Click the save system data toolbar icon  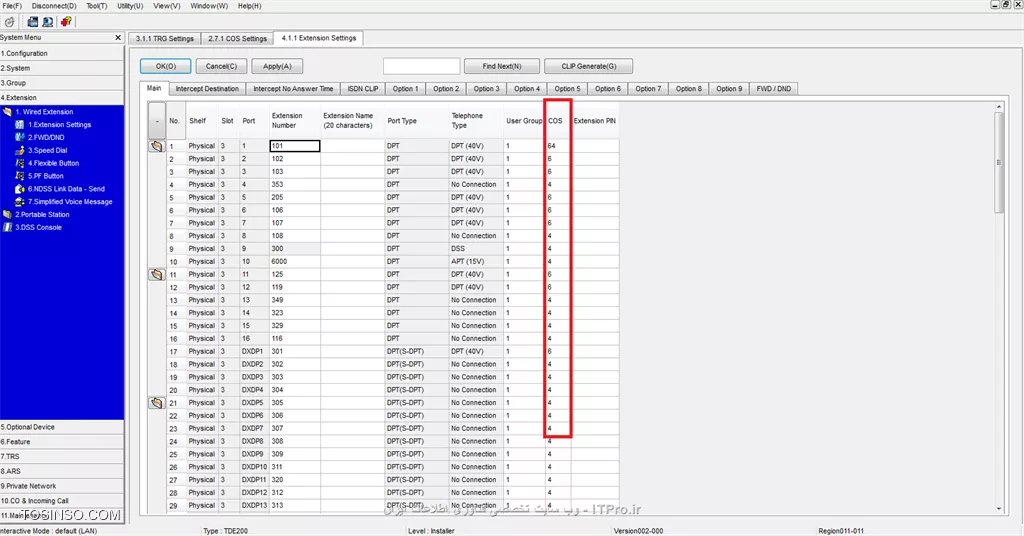pyautogui.click(x=32, y=22)
